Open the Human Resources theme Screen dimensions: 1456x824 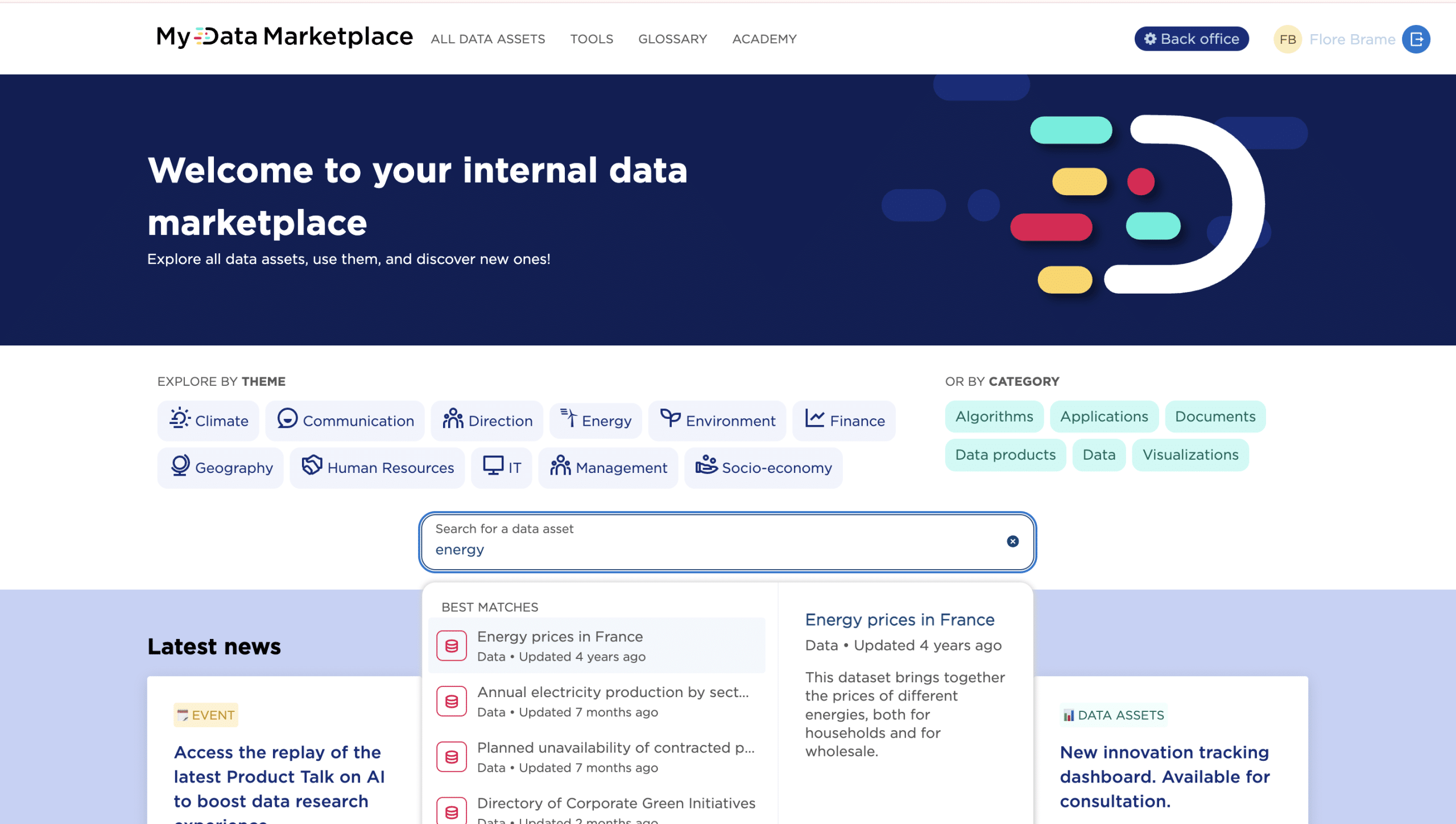tap(377, 467)
